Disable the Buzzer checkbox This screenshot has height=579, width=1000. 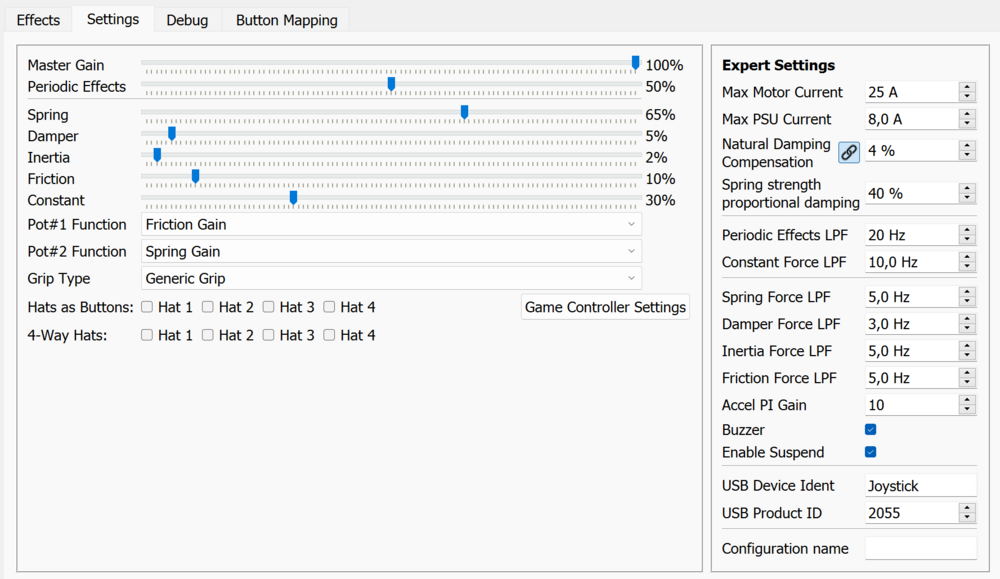point(871,430)
